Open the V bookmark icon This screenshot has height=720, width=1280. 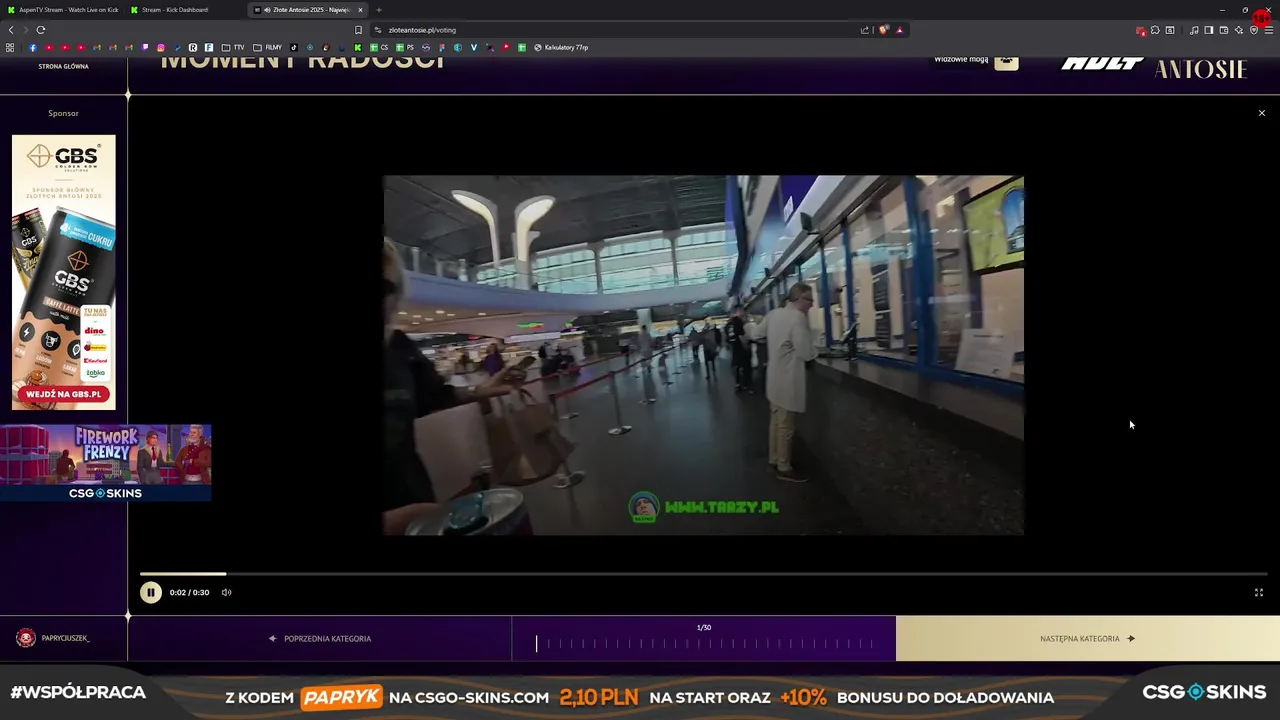point(474,47)
